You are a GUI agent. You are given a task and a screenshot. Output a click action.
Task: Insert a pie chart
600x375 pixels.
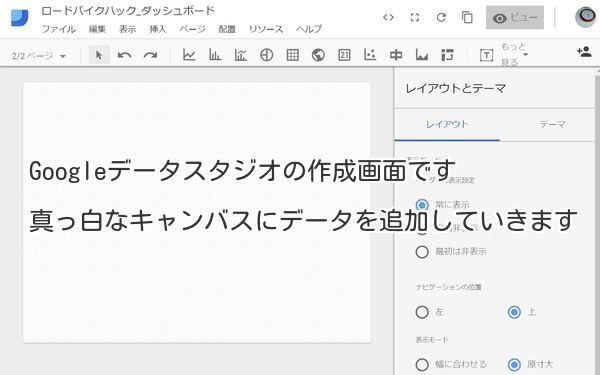(x=266, y=55)
